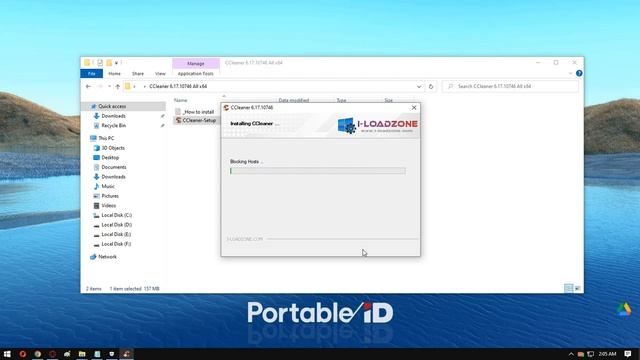
Task: Click the Up one level arrow
Action: 118,87
